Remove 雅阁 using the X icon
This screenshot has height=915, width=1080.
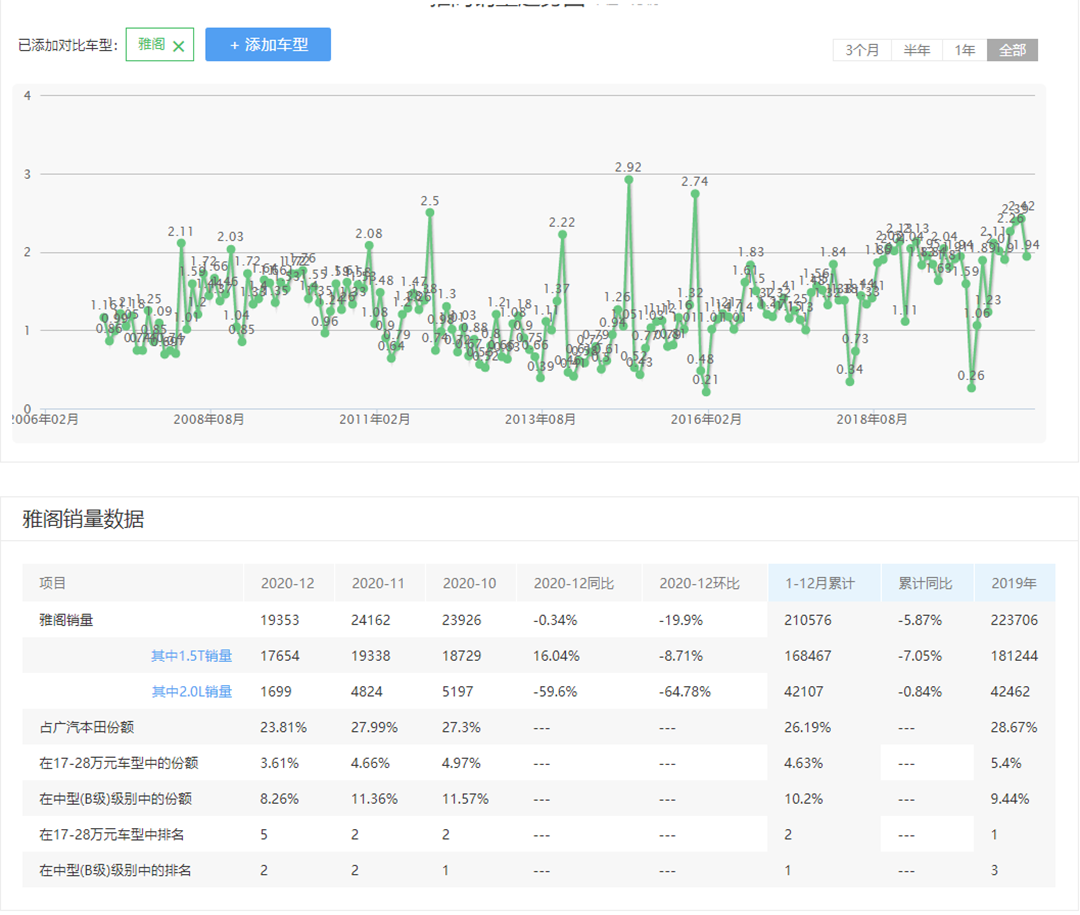[178, 46]
